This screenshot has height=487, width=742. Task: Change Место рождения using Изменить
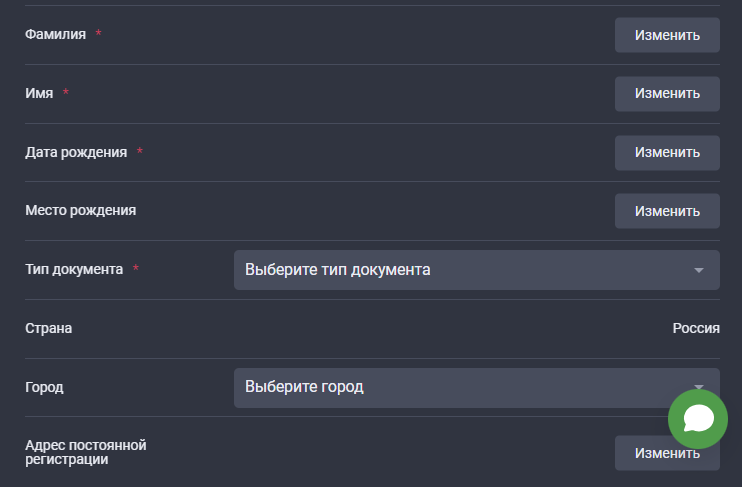point(667,211)
